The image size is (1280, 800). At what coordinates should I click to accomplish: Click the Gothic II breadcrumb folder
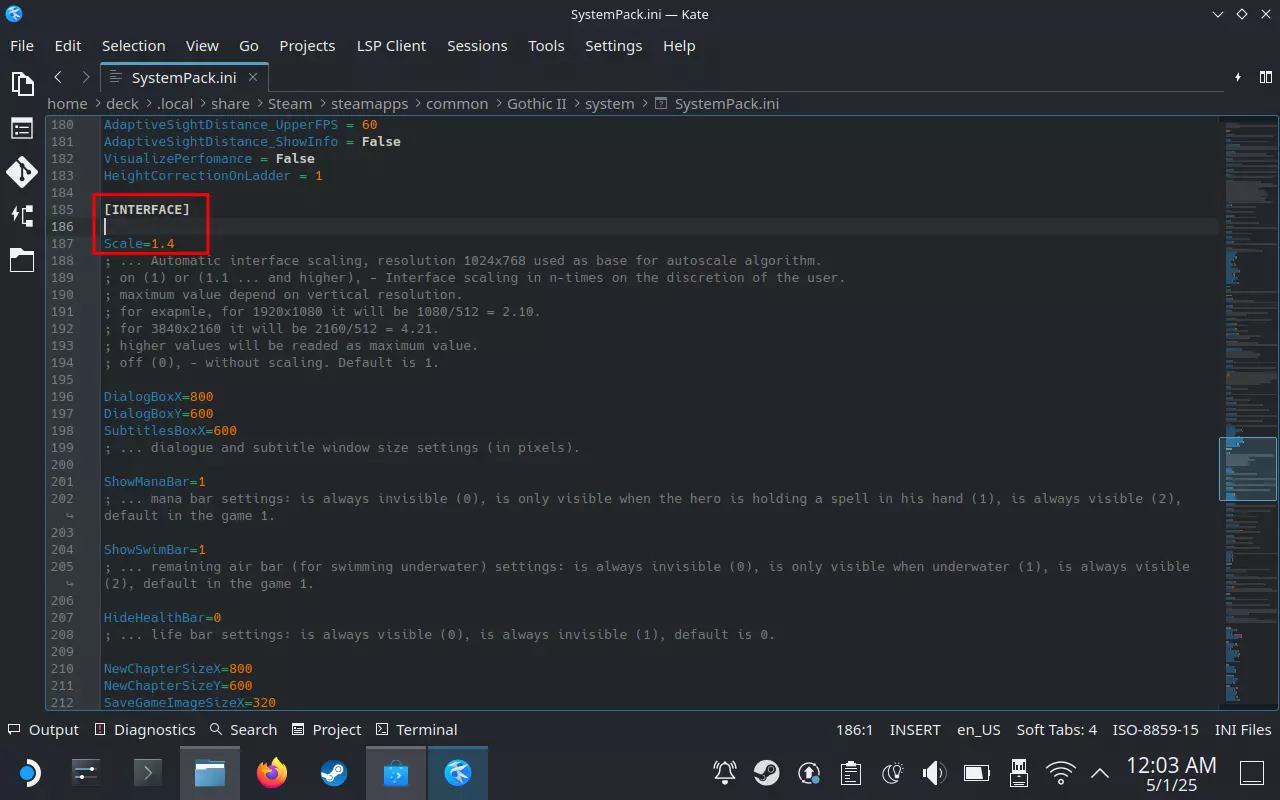pos(537,104)
